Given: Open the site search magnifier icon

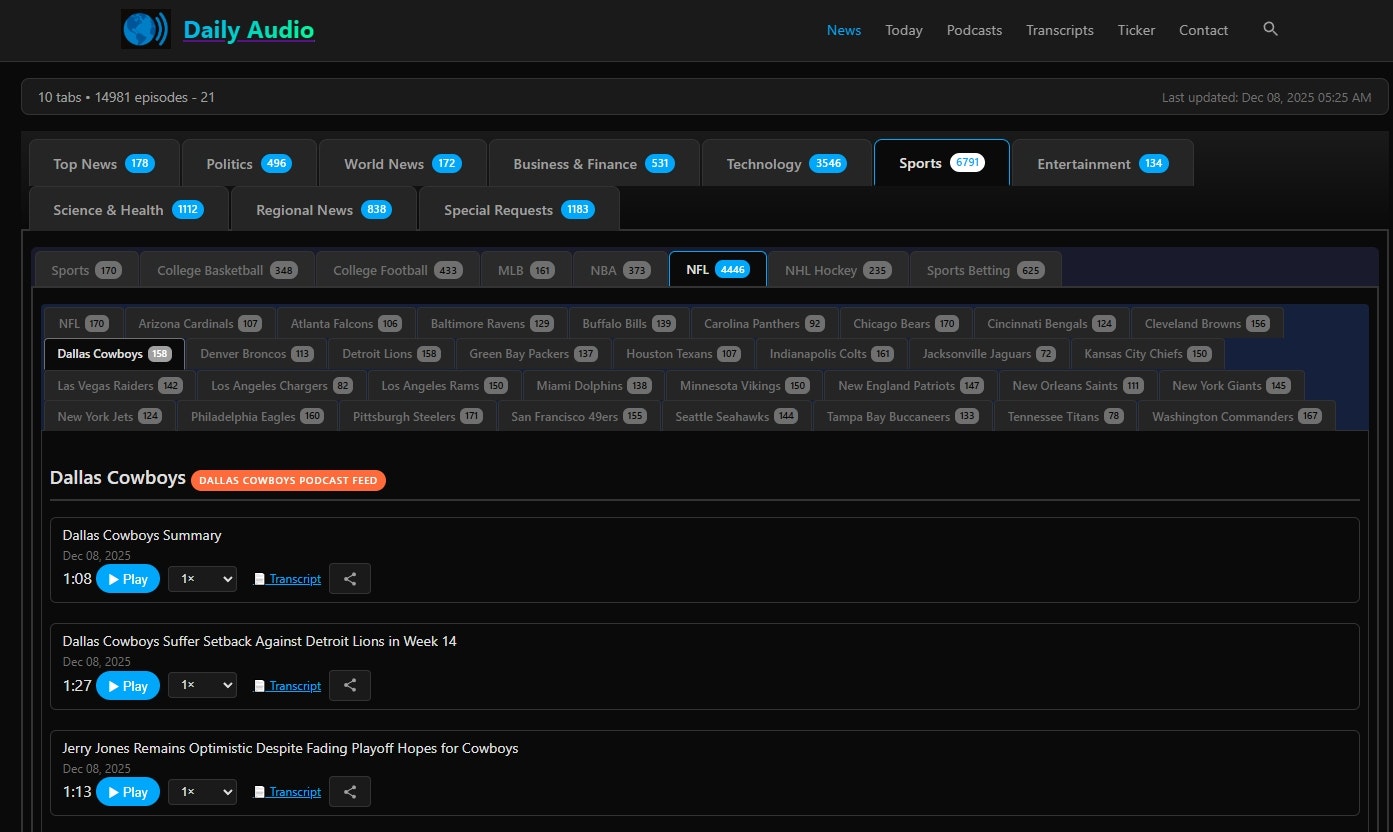Looking at the screenshot, I should pyautogui.click(x=1270, y=30).
